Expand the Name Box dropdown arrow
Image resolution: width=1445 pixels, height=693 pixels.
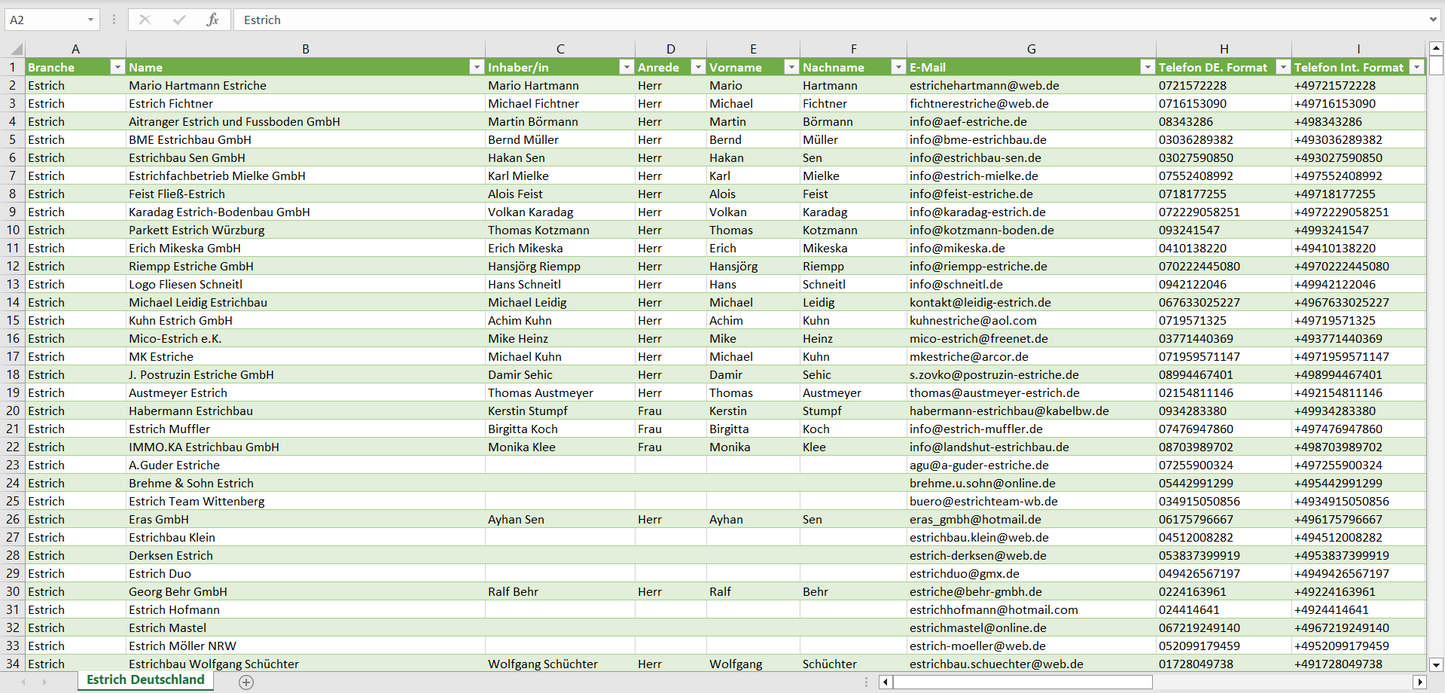tap(91, 20)
